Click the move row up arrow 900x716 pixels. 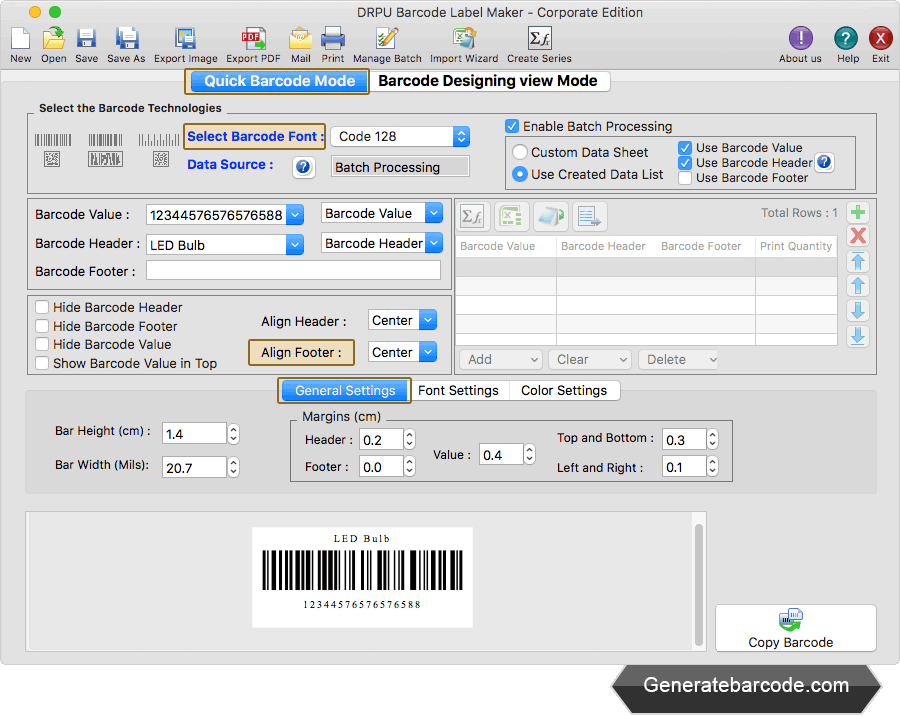[858, 286]
